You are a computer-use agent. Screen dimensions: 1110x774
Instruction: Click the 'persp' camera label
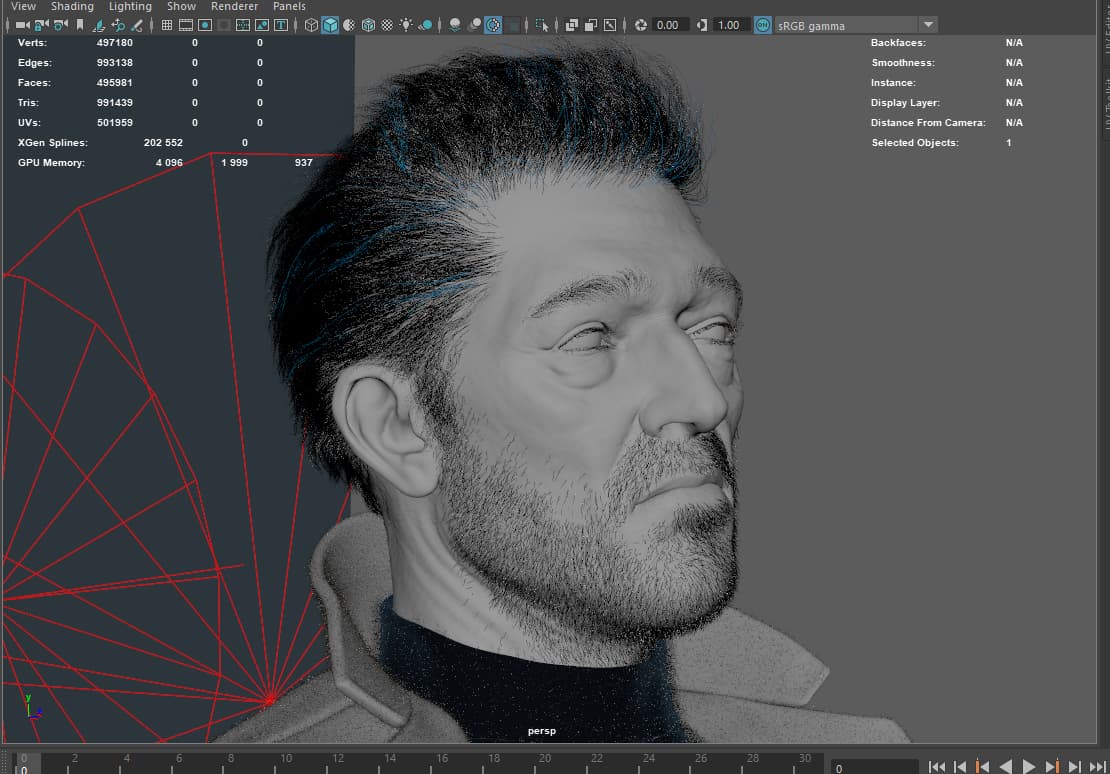542,731
